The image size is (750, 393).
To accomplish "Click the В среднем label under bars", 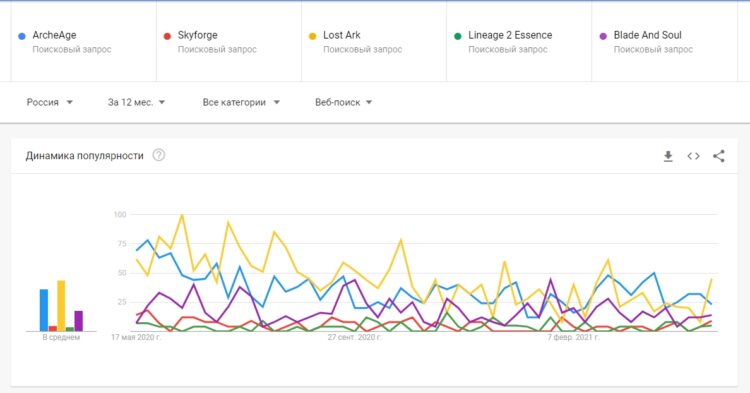I will pyautogui.click(x=61, y=338).
